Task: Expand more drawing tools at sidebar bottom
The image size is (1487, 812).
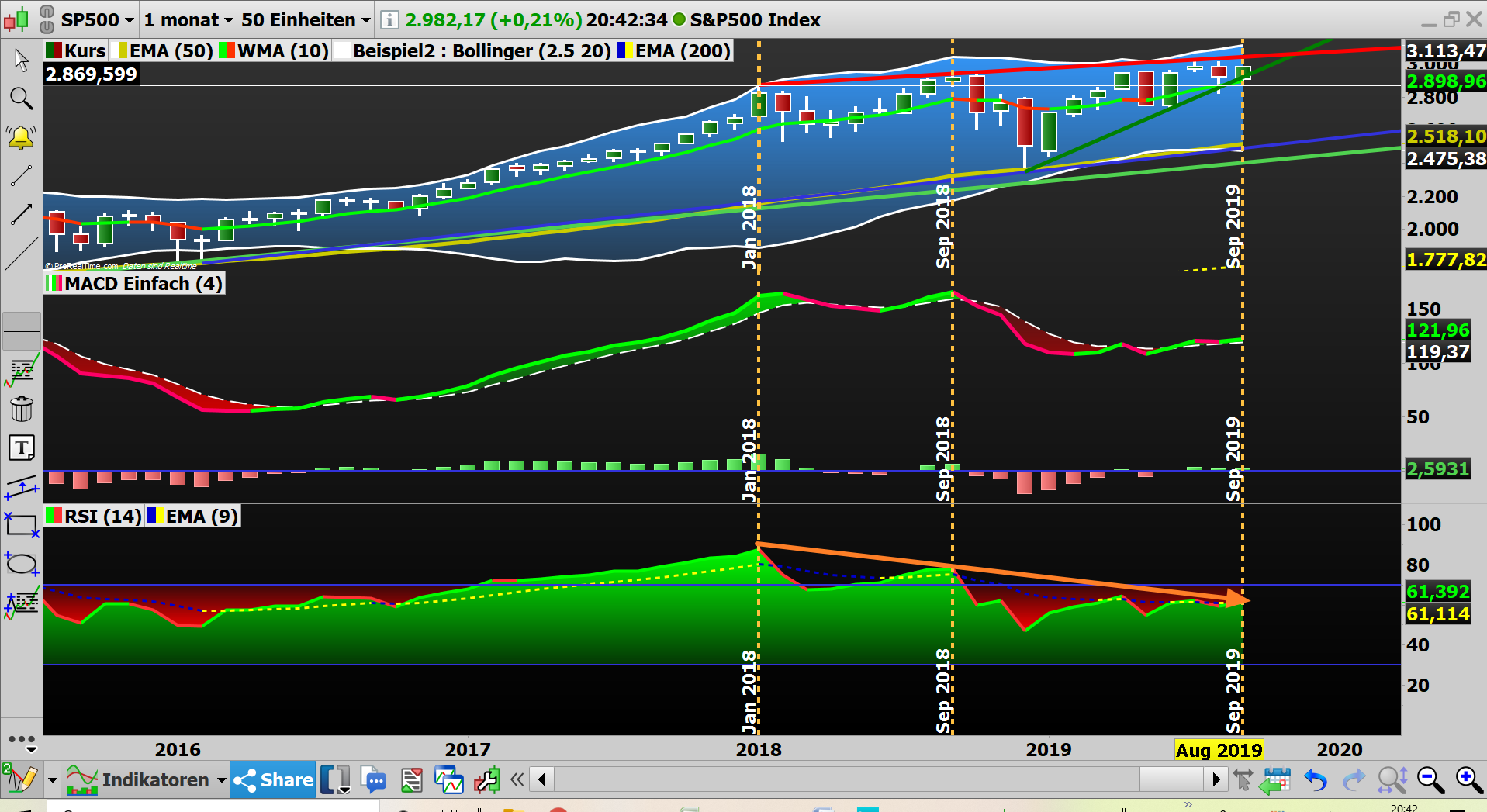Action: click(22, 743)
